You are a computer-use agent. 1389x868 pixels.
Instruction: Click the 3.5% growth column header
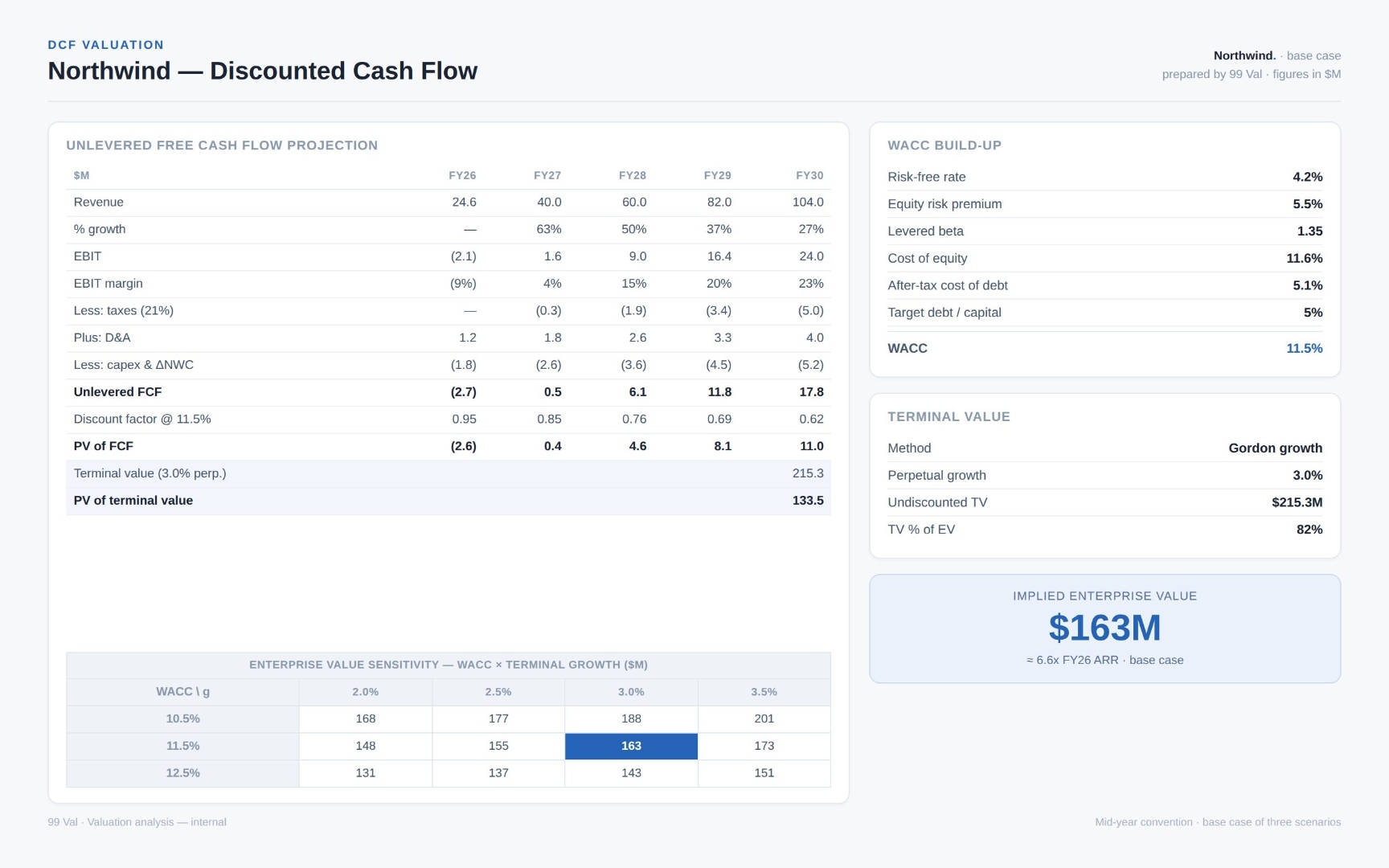(764, 692)
